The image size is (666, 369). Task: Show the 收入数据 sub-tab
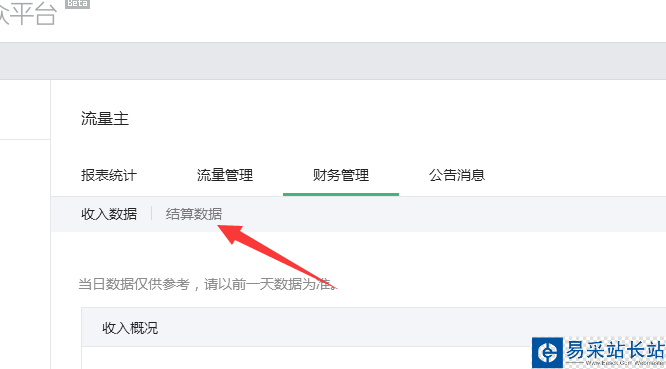(x=109, y=214)
